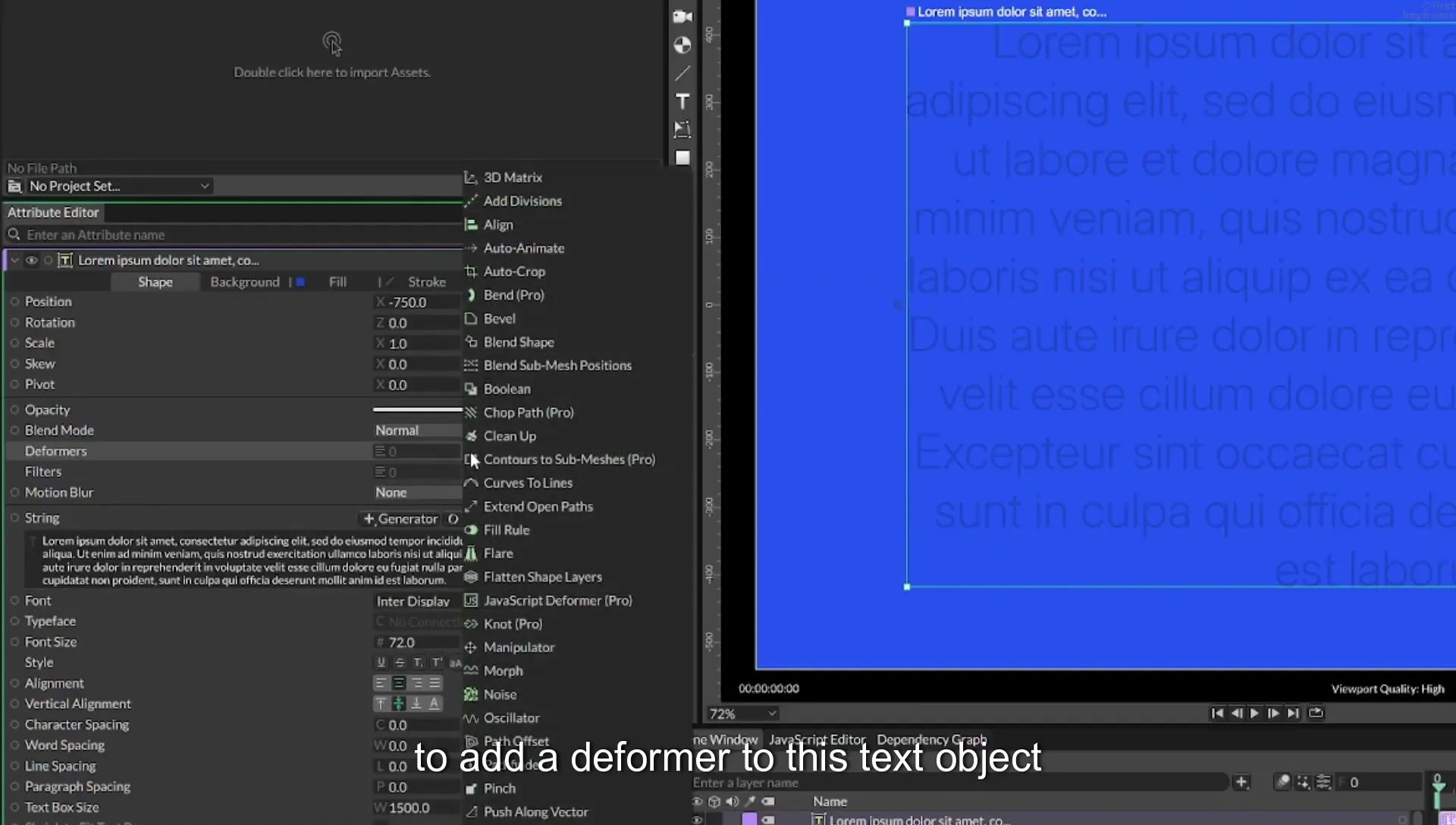Toggle Opacity attribute animation circle
The width and height of the screenshot is (1456, 825).
[14, 409]
